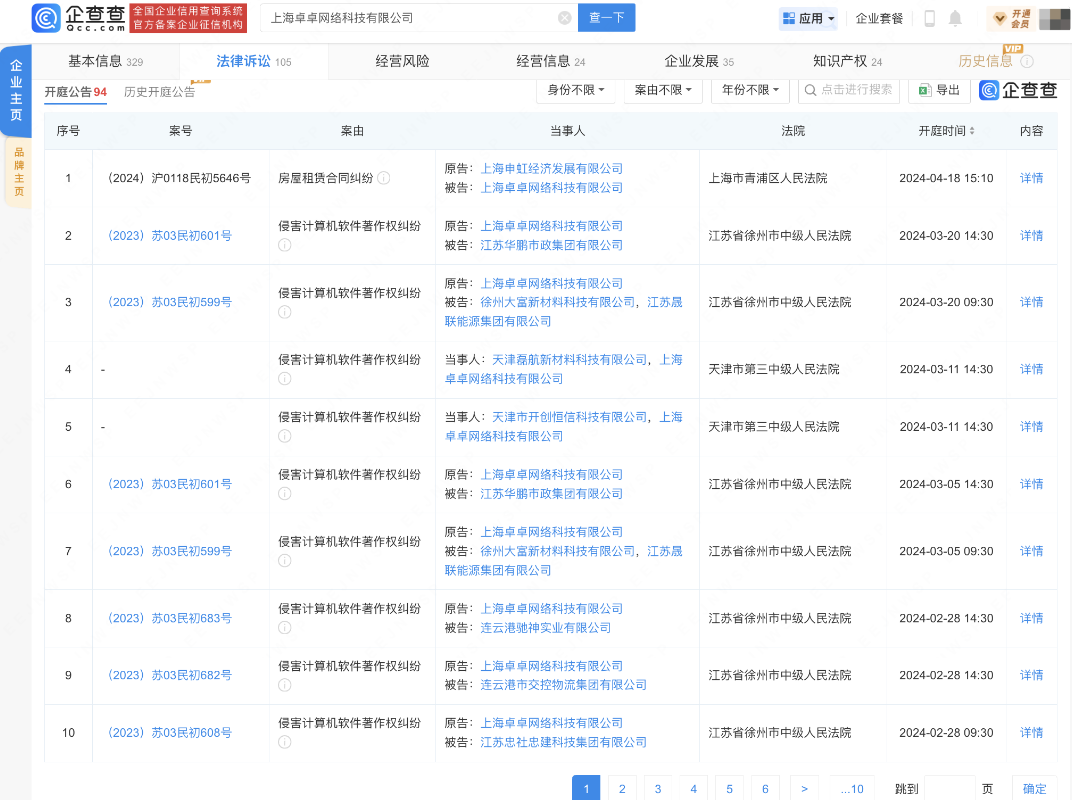1072x800 pixels.
Task: Click the 查一下 search button
Action: click(x=606, y=17)
